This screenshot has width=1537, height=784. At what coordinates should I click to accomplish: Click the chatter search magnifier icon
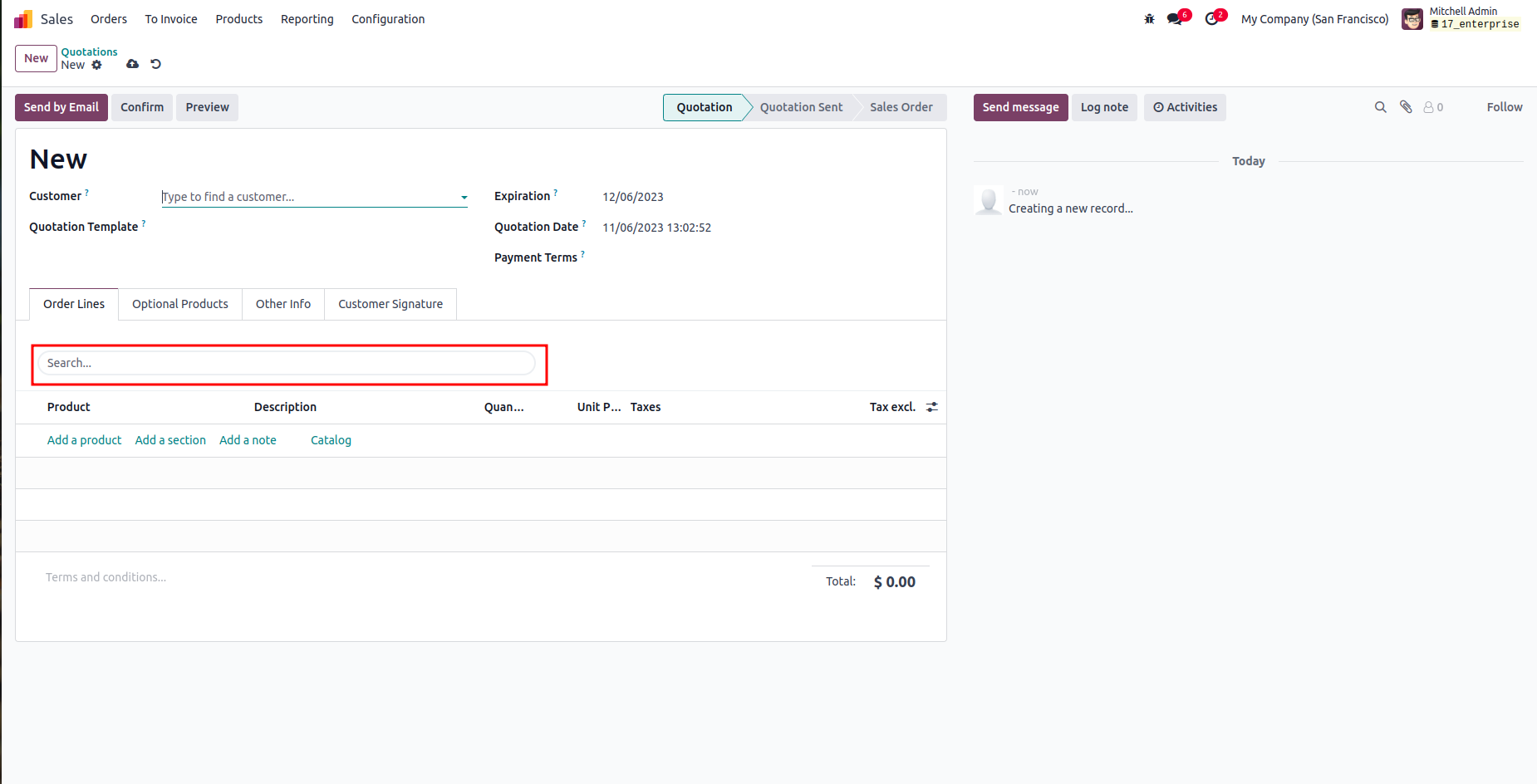pos(1380,107)
